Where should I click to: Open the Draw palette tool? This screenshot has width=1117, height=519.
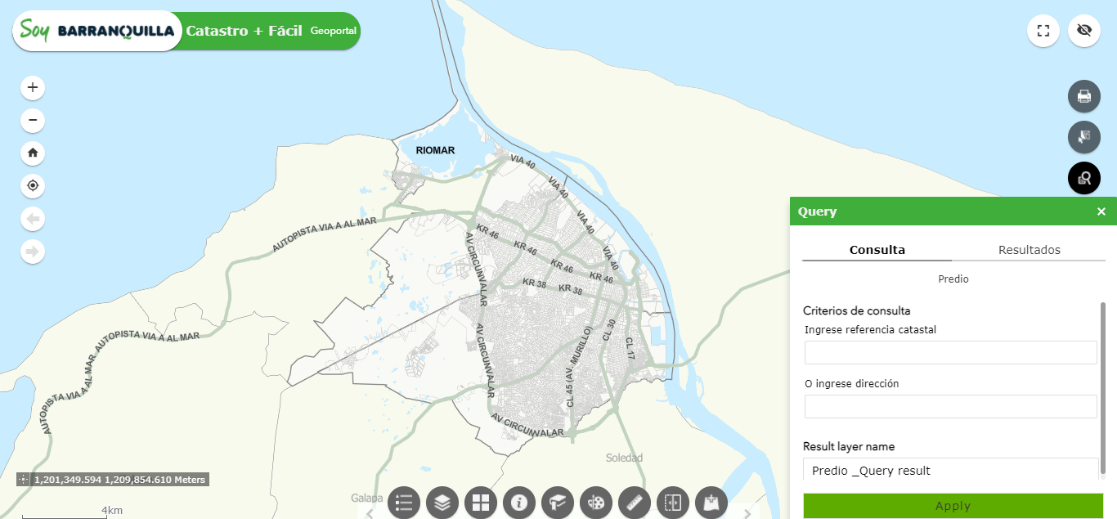[x=596, y=503]
